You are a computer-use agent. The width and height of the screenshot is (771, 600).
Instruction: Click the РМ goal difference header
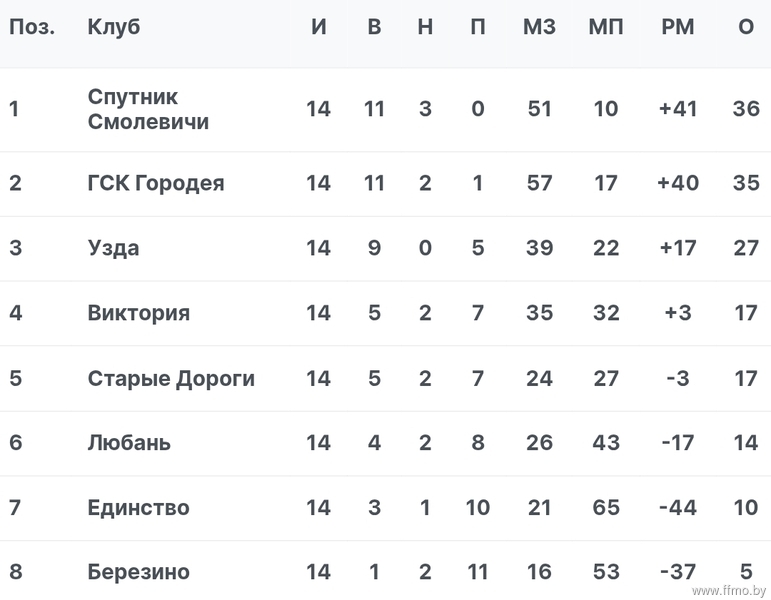point(678,27)
